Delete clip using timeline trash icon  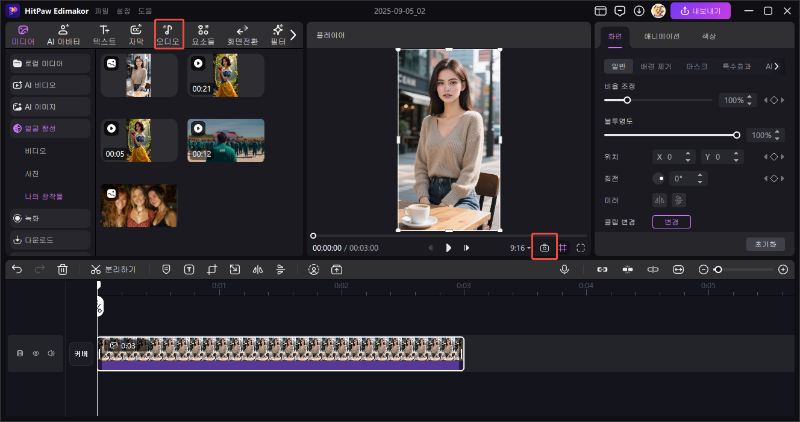pyautogui.click(x=63, y=269)
